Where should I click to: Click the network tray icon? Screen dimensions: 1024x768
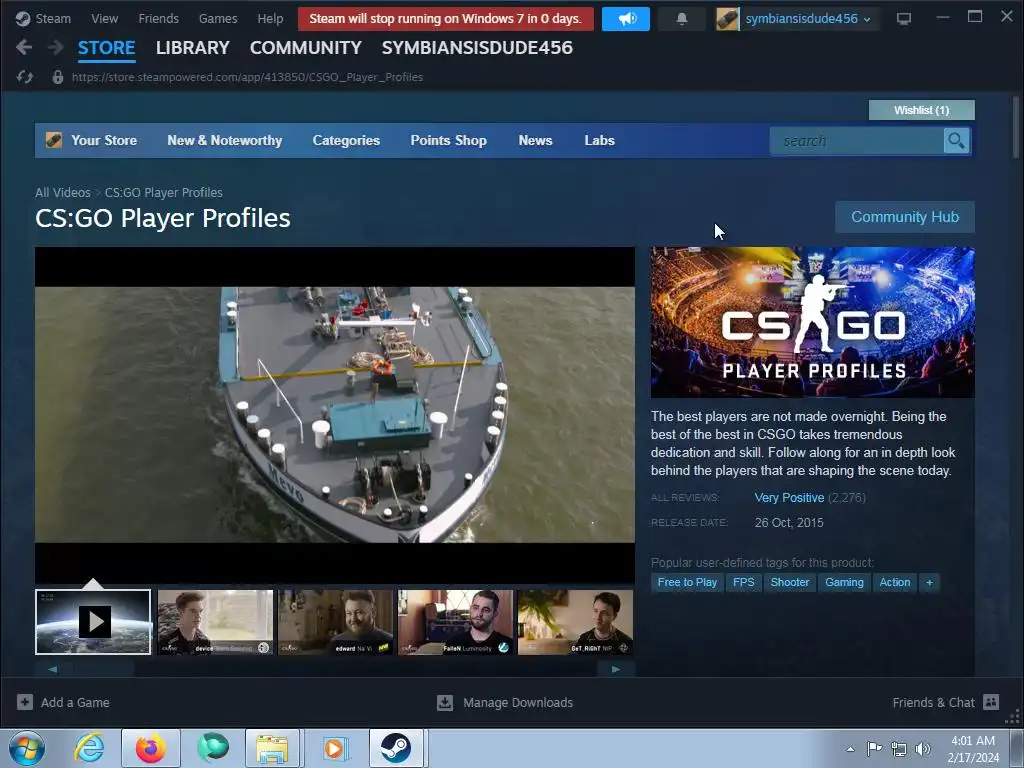(899, 748)
